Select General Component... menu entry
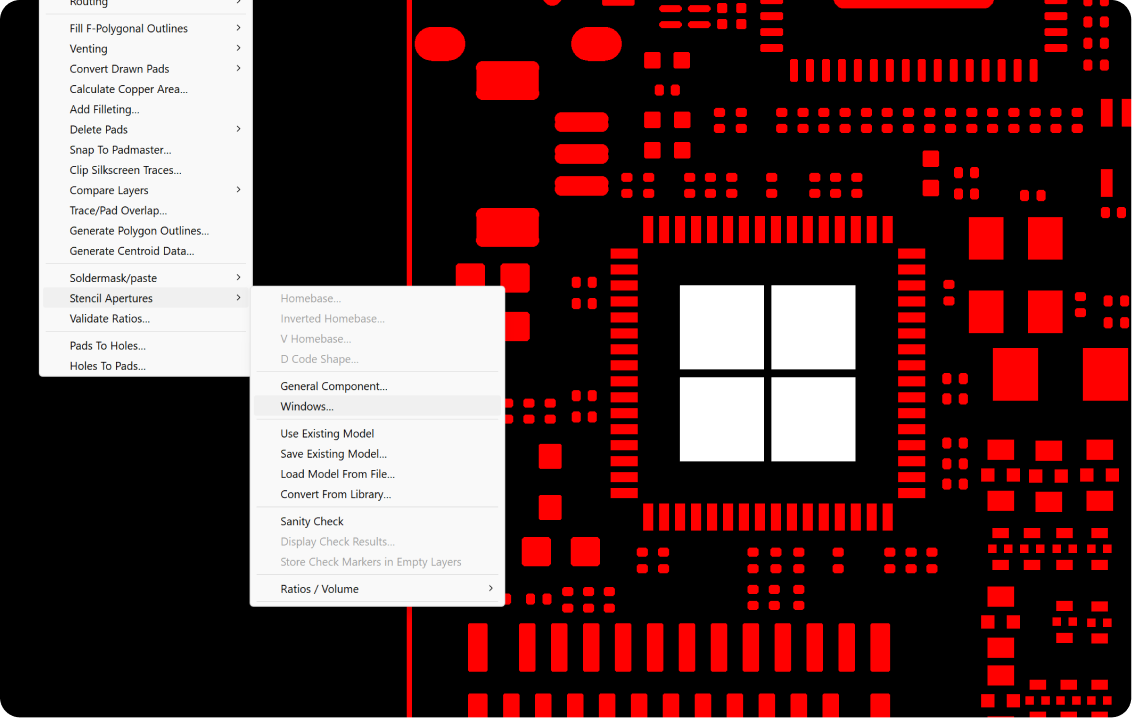 pos(333,386)
